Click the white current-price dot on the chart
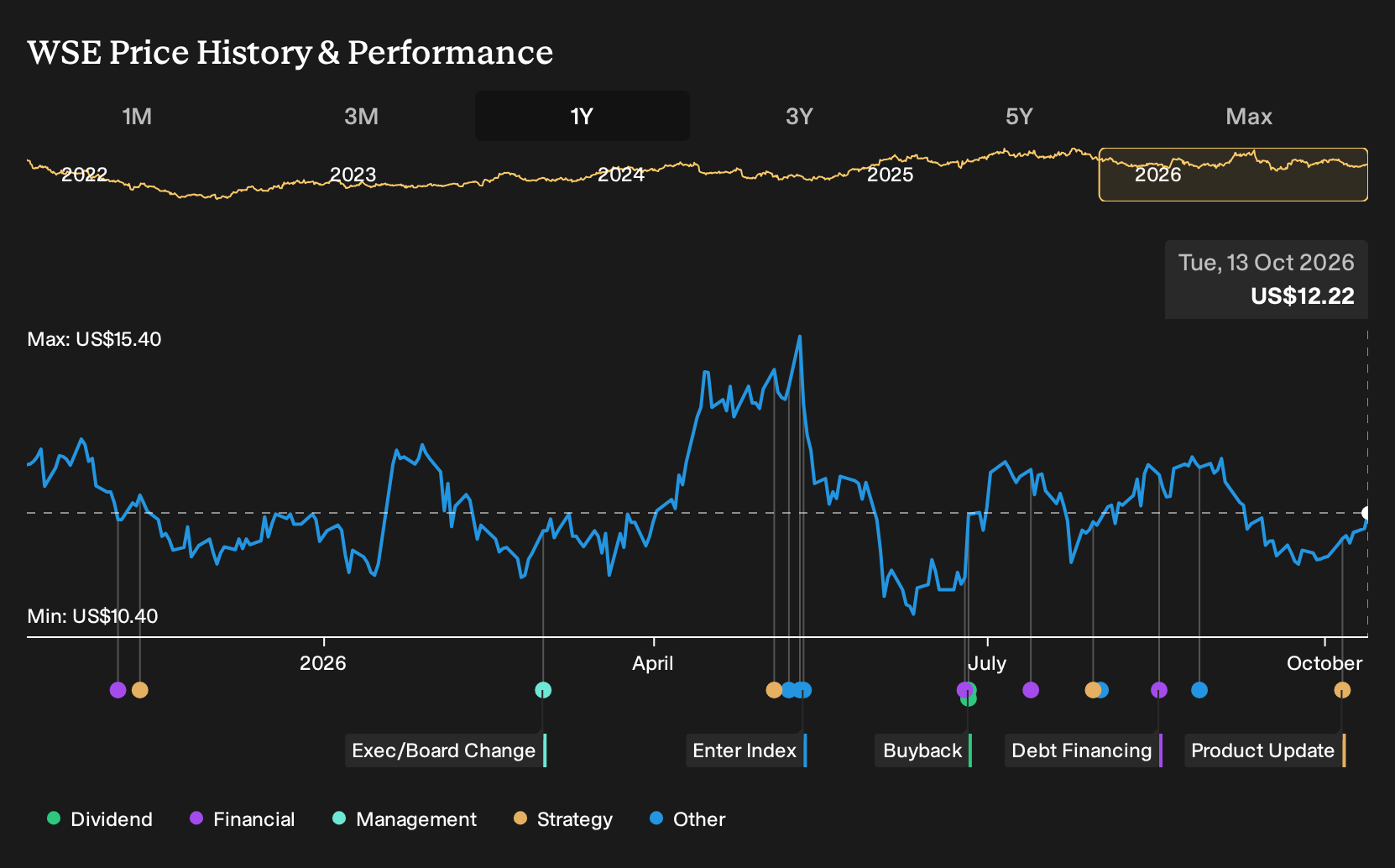The height and width of the screenshot is (868, 1395). pos(1367,513)
